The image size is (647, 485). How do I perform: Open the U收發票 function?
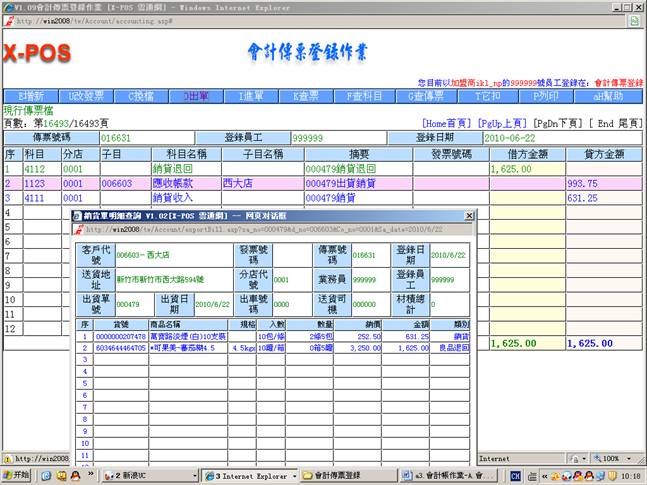(x=87, y=96)
